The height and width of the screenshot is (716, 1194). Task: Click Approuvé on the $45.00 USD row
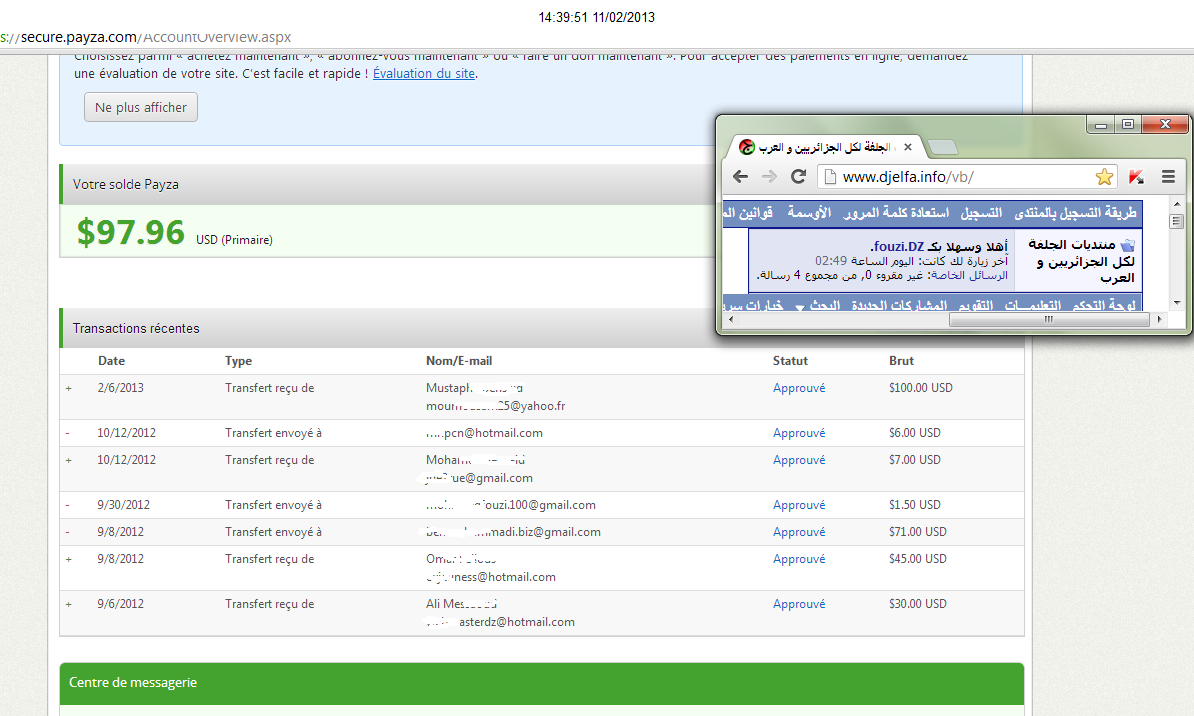click(799, 559)
